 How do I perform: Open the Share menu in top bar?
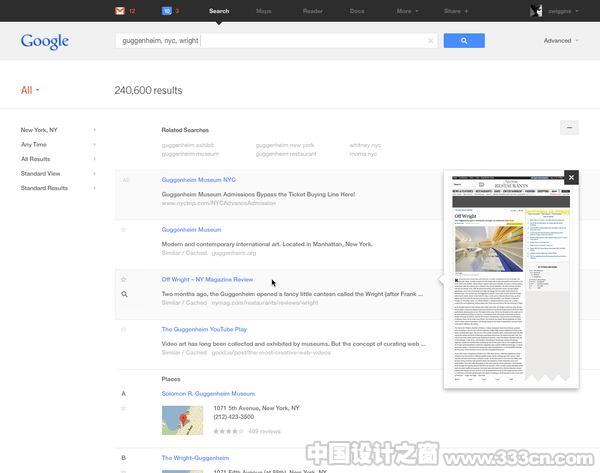pos(456,11)
